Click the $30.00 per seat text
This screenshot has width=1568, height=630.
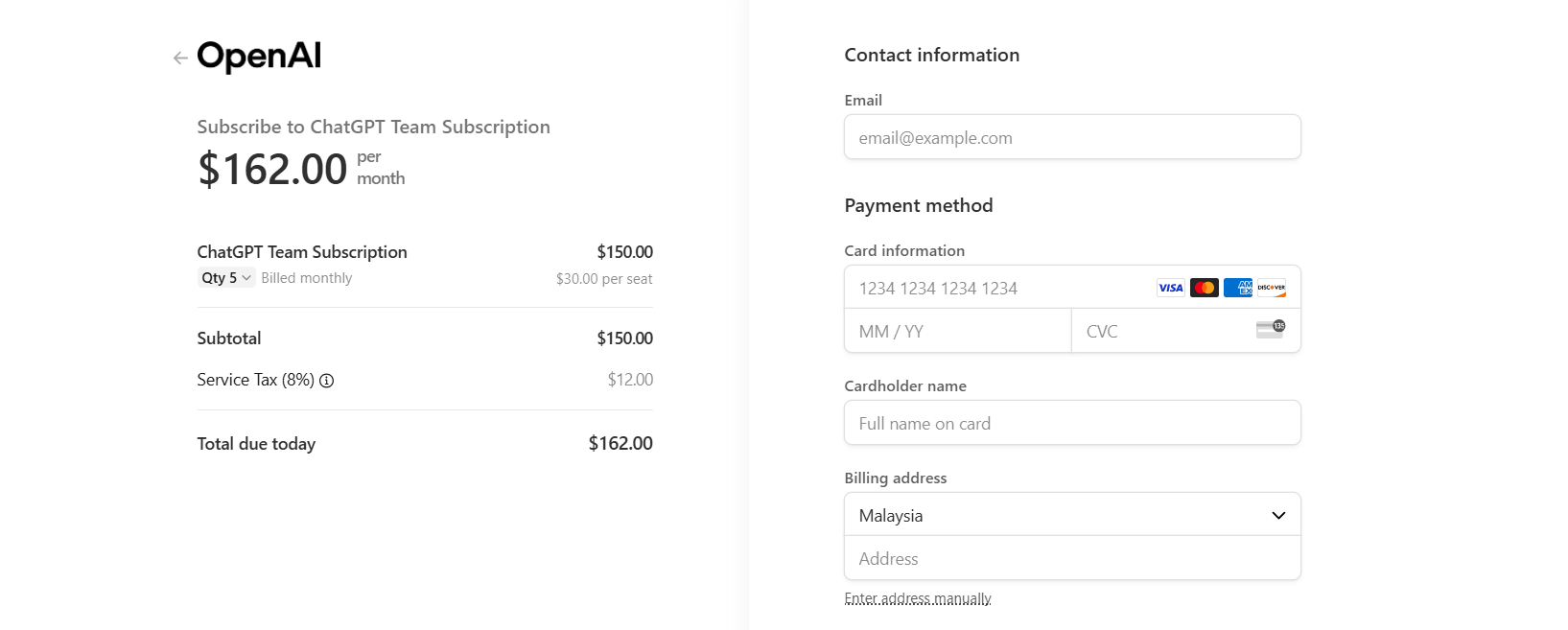point(604,279)
